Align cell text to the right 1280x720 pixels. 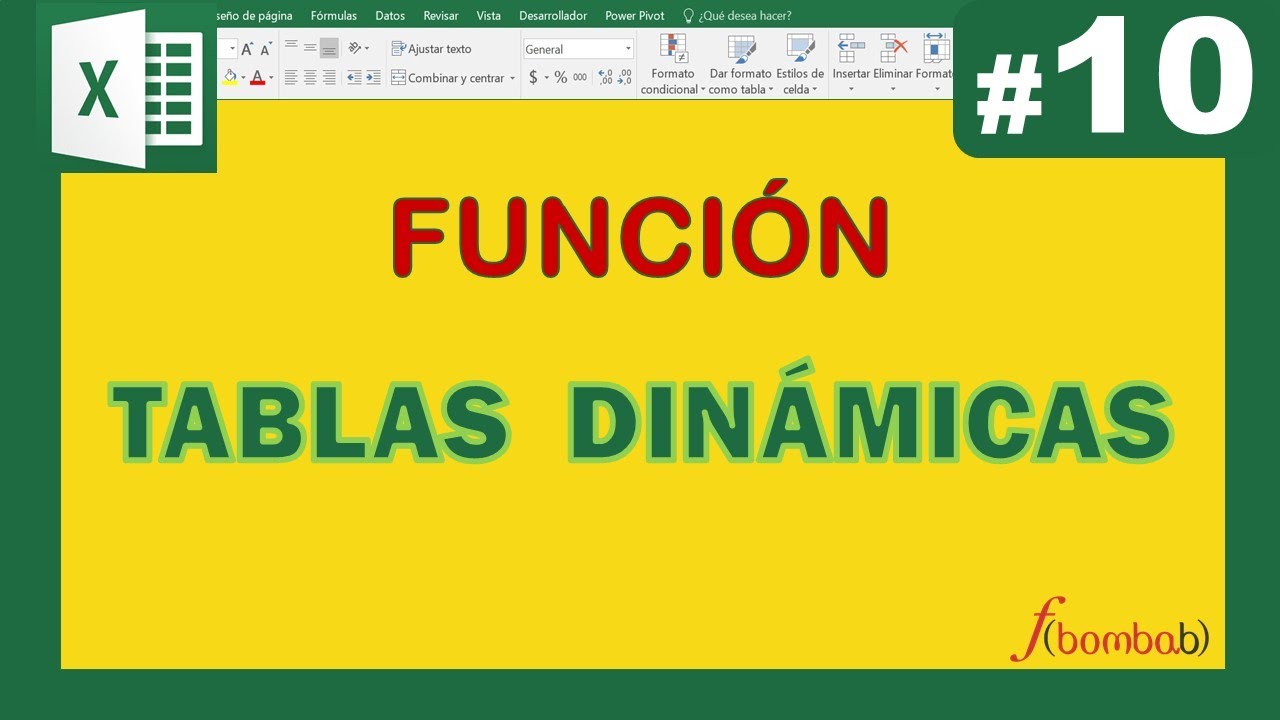click(x=329, y=77)
